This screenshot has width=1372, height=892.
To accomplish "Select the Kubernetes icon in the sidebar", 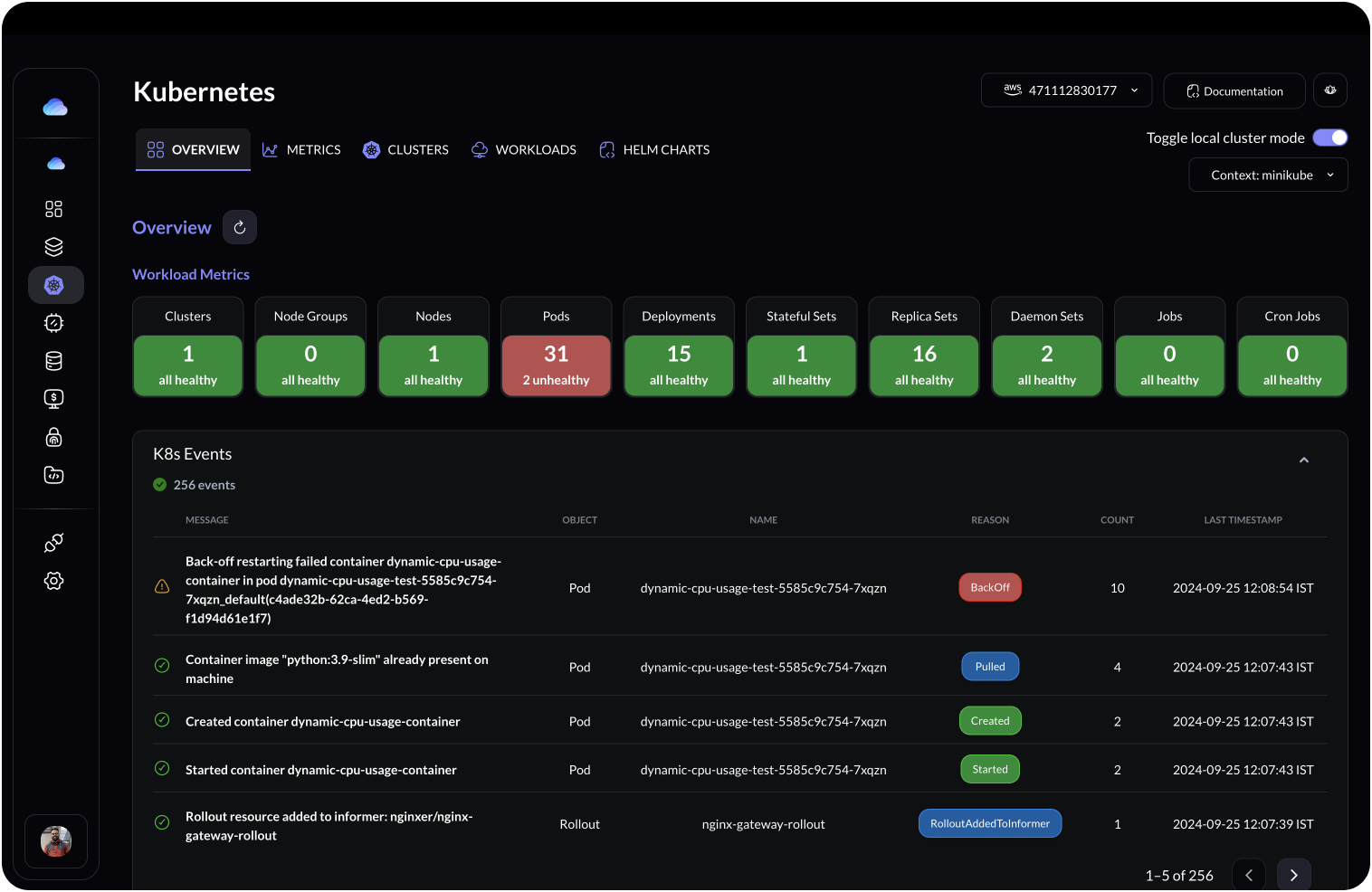I will 54,284.
